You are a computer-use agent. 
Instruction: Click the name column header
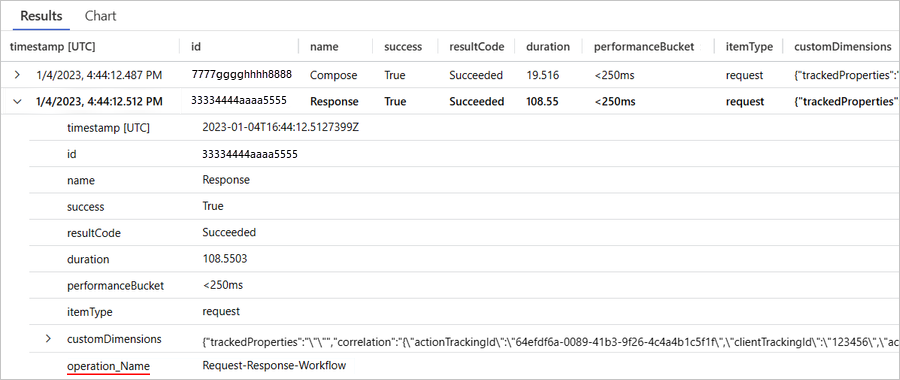324,47
